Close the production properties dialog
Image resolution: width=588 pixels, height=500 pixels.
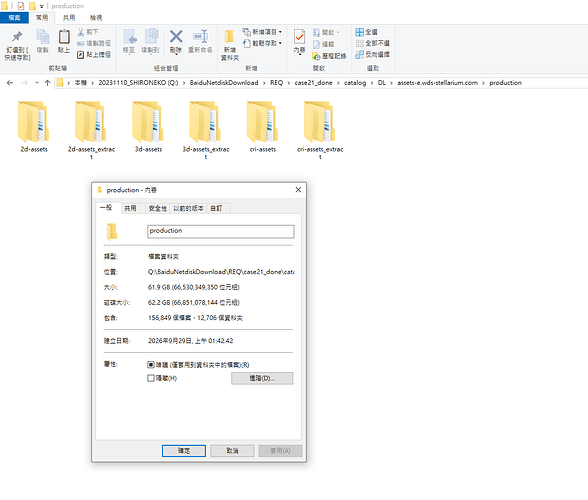click(298, 190)
